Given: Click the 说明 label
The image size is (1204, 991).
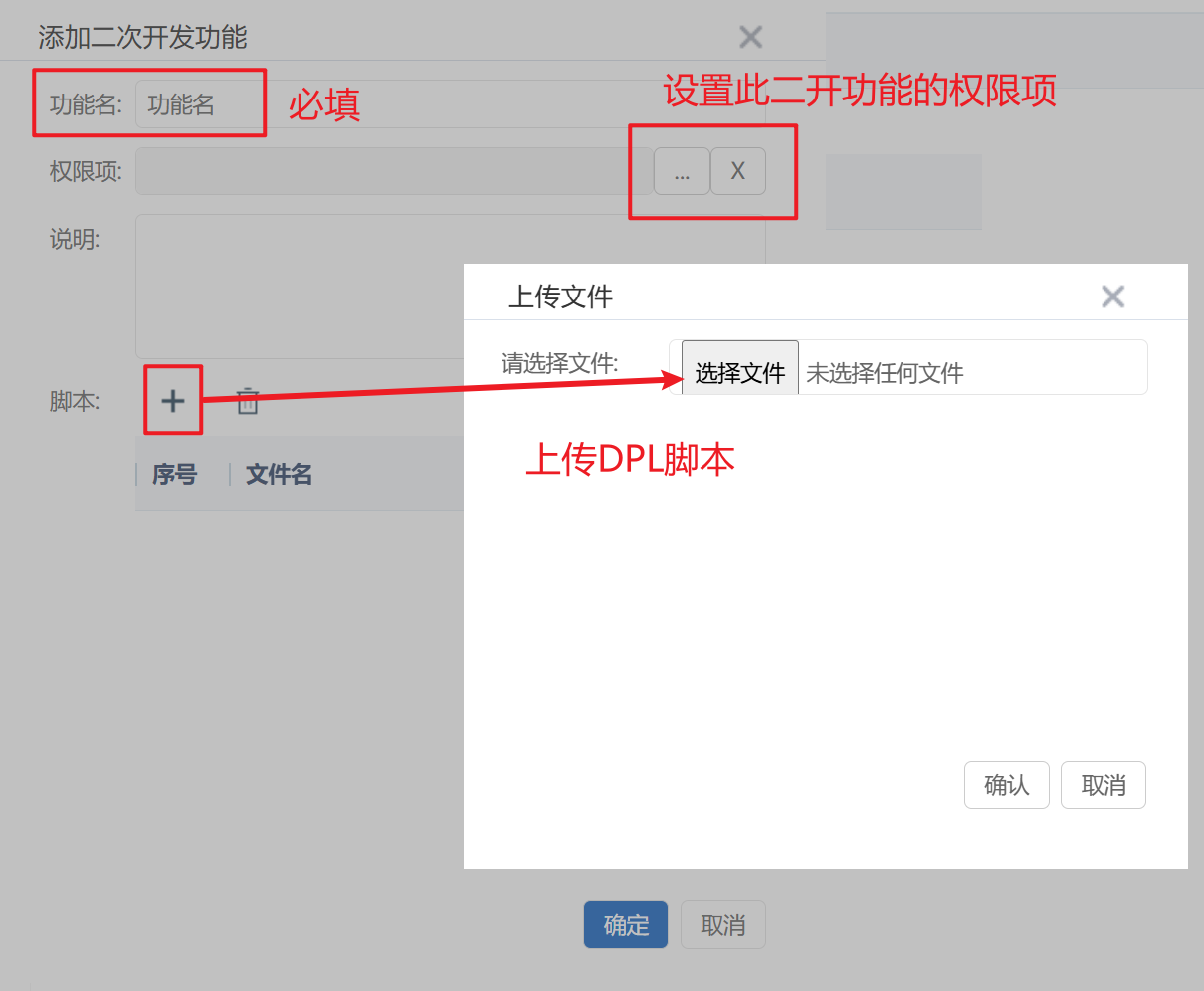Looking at the screenshot, I should click(75, 239).
